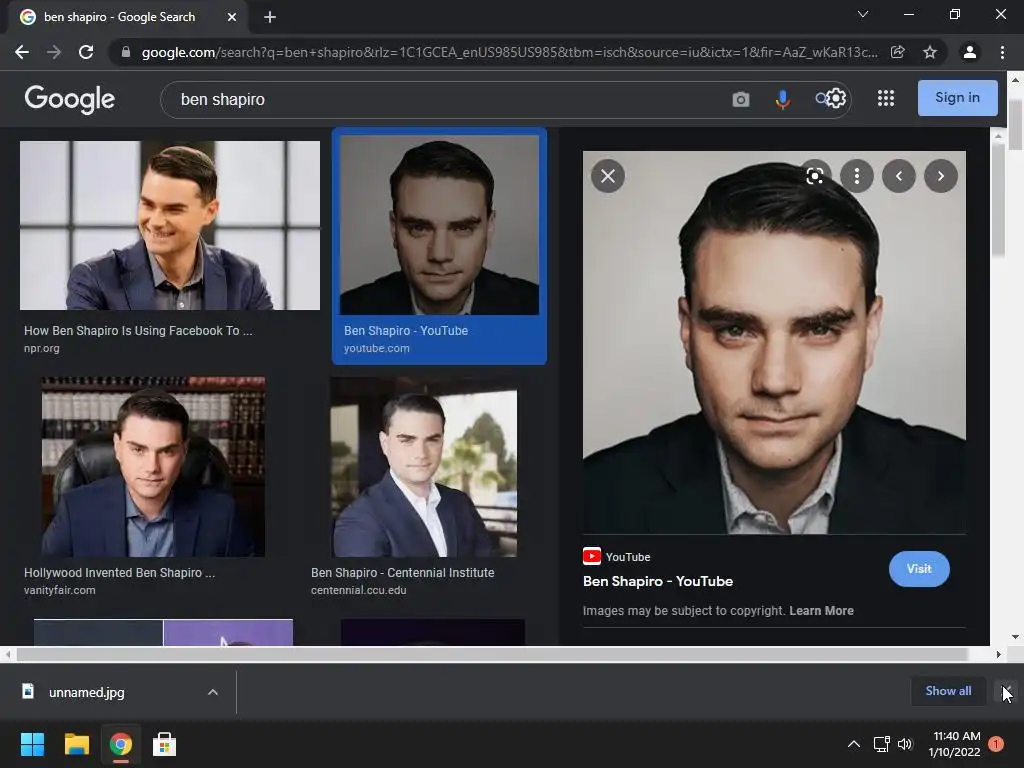Click the browser forward arrow
1024x768 pixels.
(54, 52)
